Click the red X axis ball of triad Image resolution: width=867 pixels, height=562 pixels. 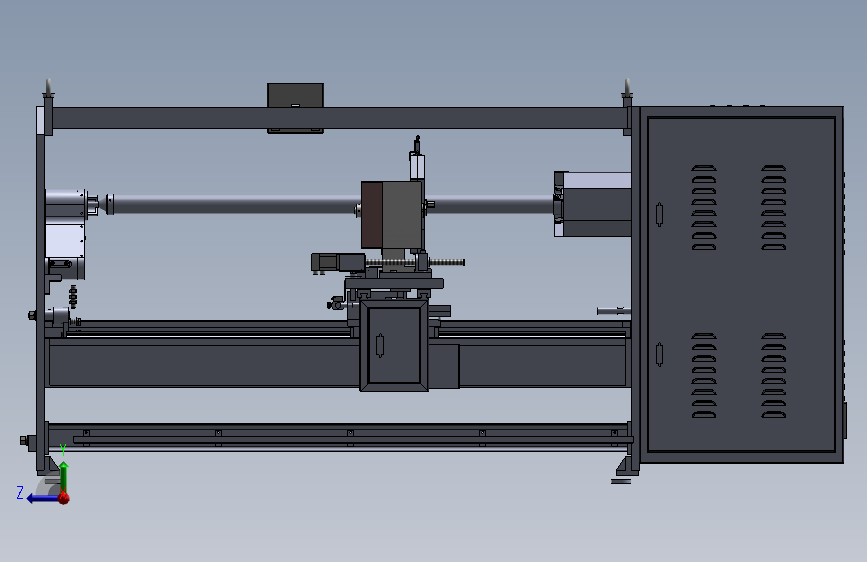[x=64, y=498]
